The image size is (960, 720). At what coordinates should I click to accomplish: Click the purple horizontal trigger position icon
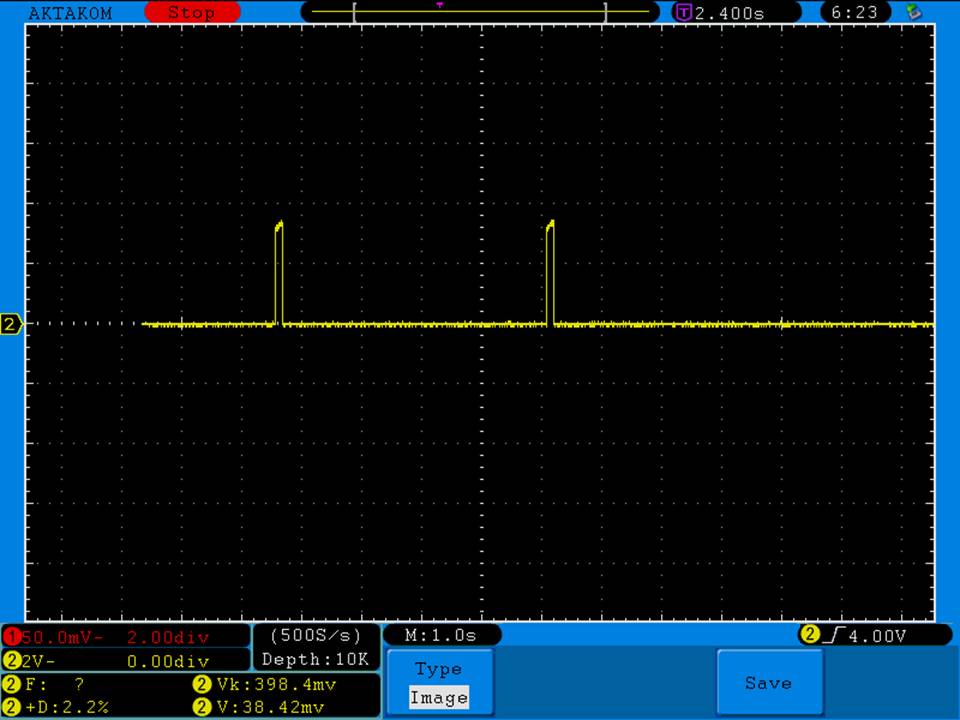pyautogui.click(x=684, y=13)
